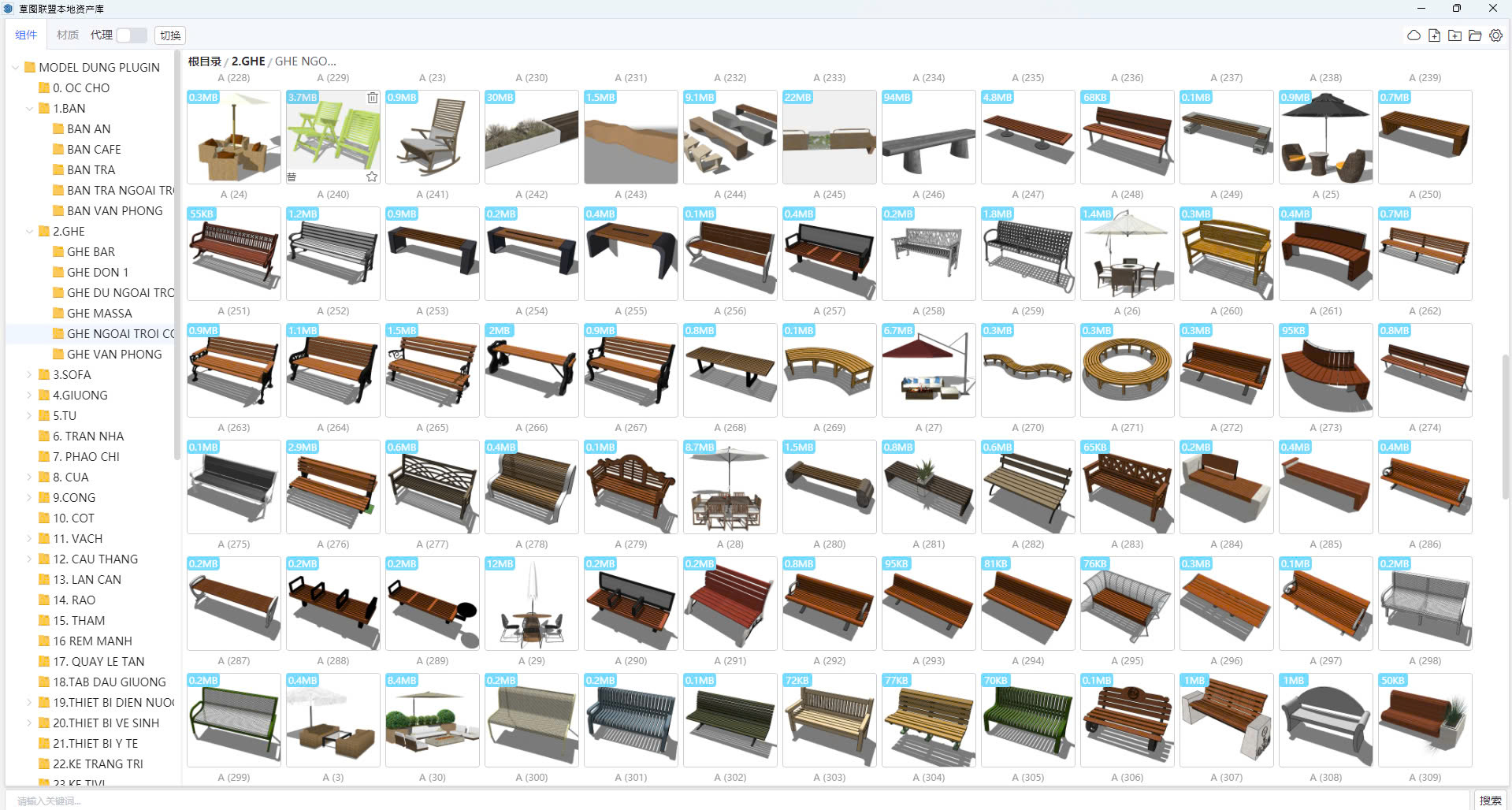The image size is (1512, 810).
Task: Open the cloud library icon
Action: coord(1414,35)
